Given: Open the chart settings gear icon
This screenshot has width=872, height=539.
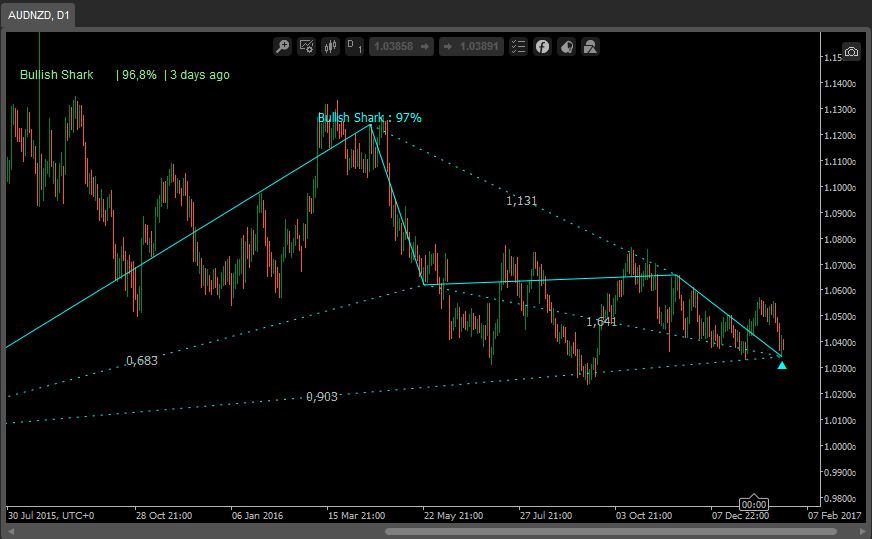Looking at the screenshot, I should 306,46.
